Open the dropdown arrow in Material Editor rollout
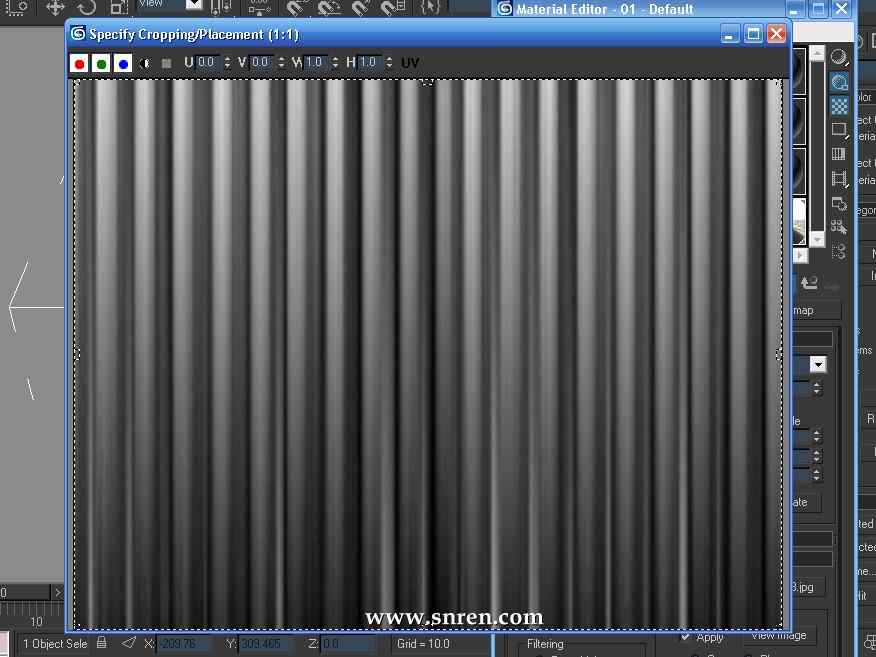This screenshot has width=876, height=657. 818,365
